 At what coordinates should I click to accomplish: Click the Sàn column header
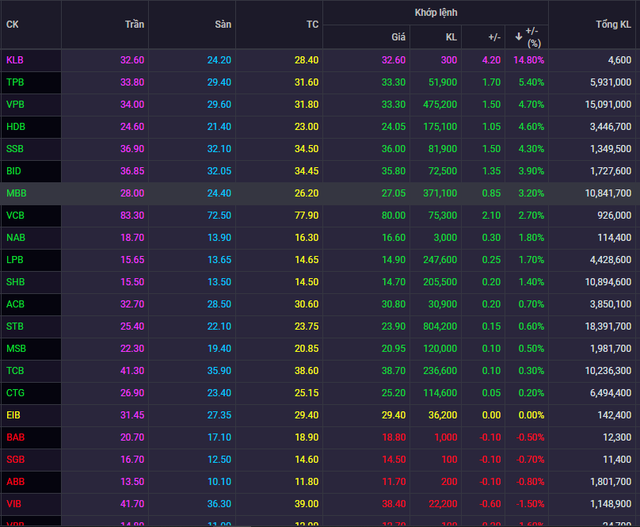tap(222, 23)
